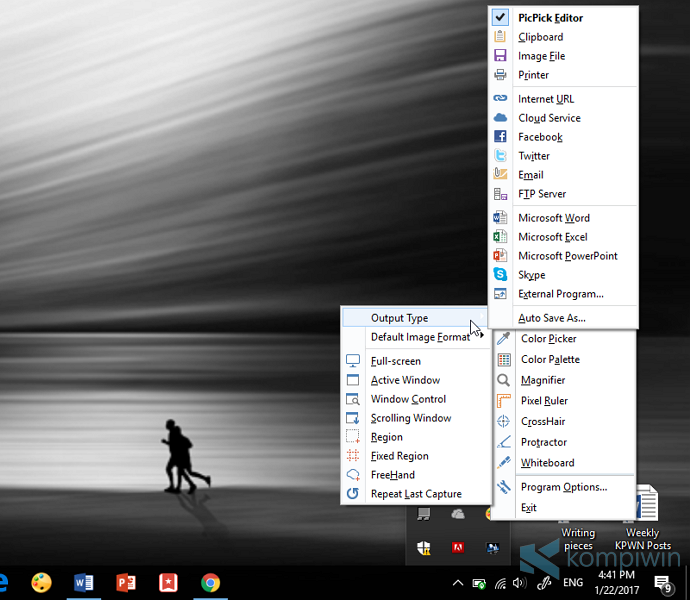Start Window Control capture

416,399
